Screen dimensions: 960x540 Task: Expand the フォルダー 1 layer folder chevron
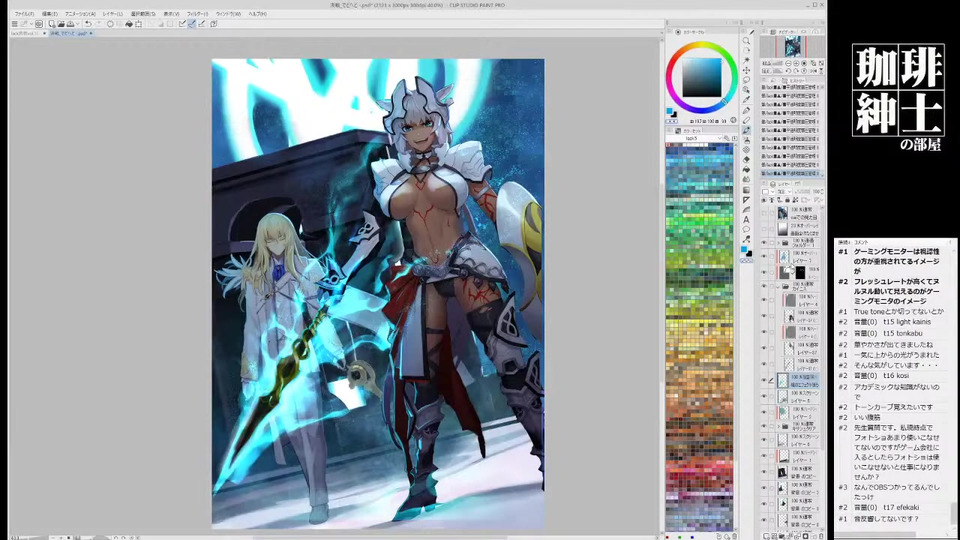click(779, 242)
